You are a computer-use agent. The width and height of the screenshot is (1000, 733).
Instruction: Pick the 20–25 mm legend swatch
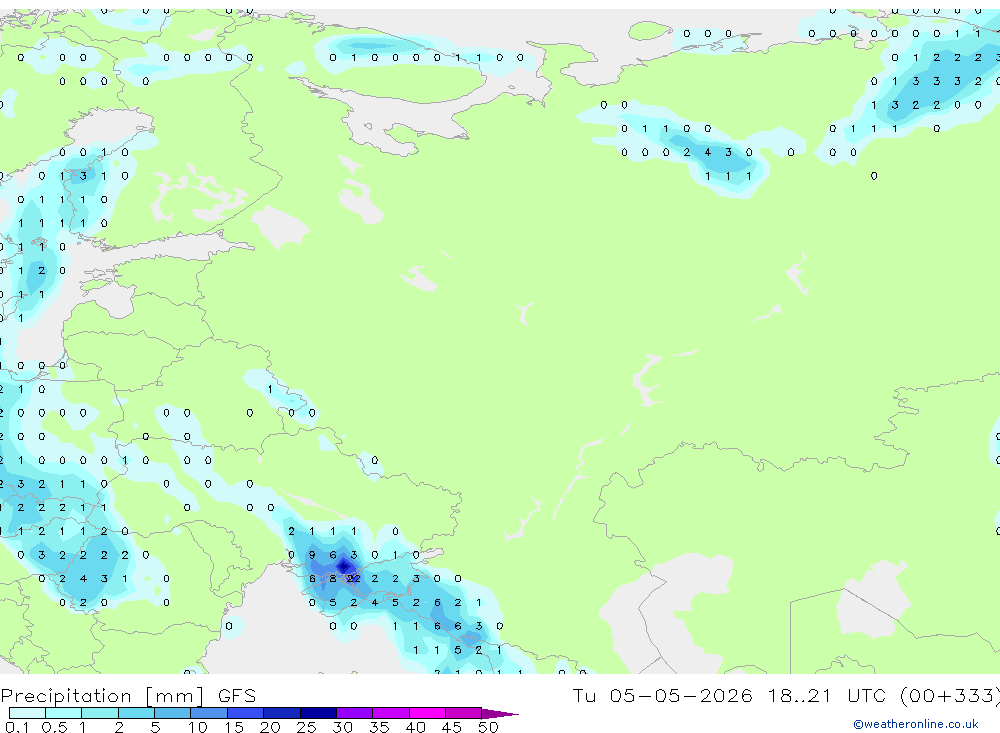[282, 713]
